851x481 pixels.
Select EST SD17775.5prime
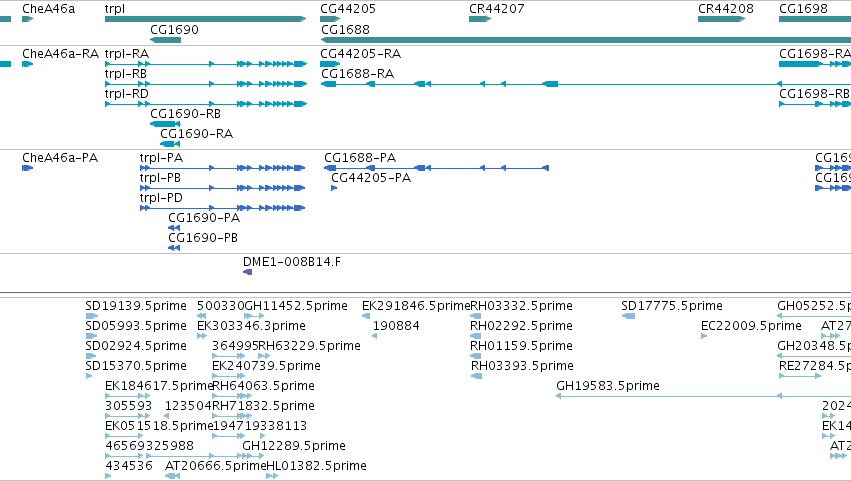pos(672,306)
